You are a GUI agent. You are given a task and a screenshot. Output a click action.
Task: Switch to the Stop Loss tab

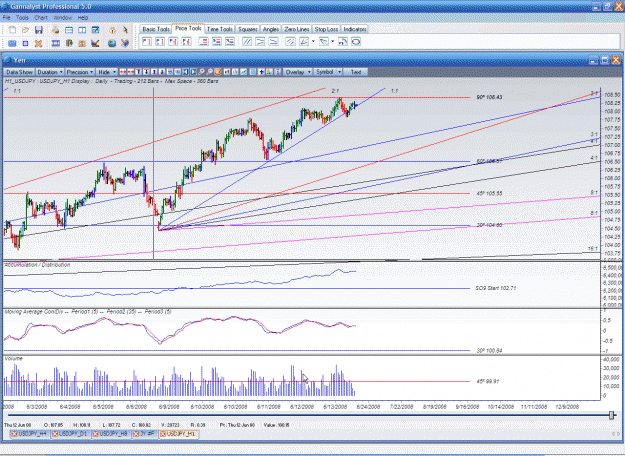(326, 29)
